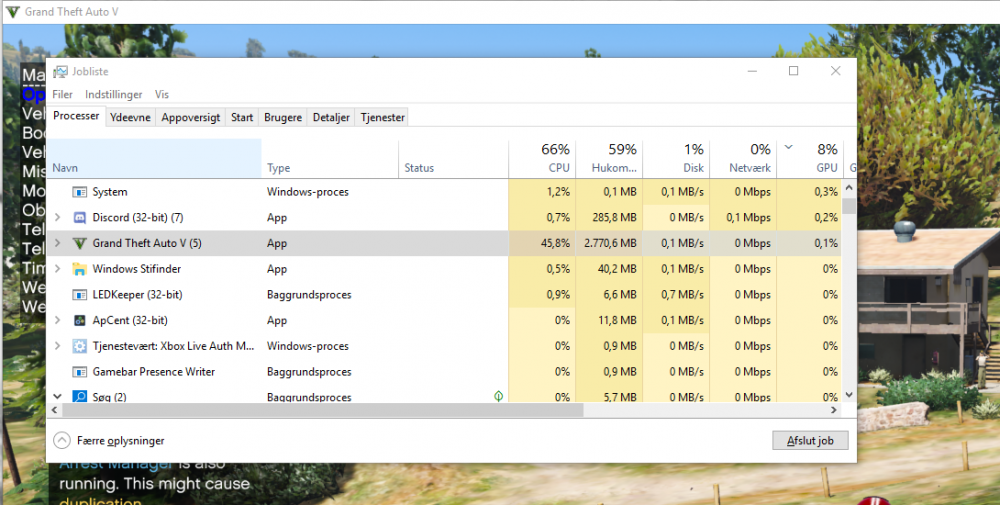Switch to the Appoversigt tab

(191, 117)
